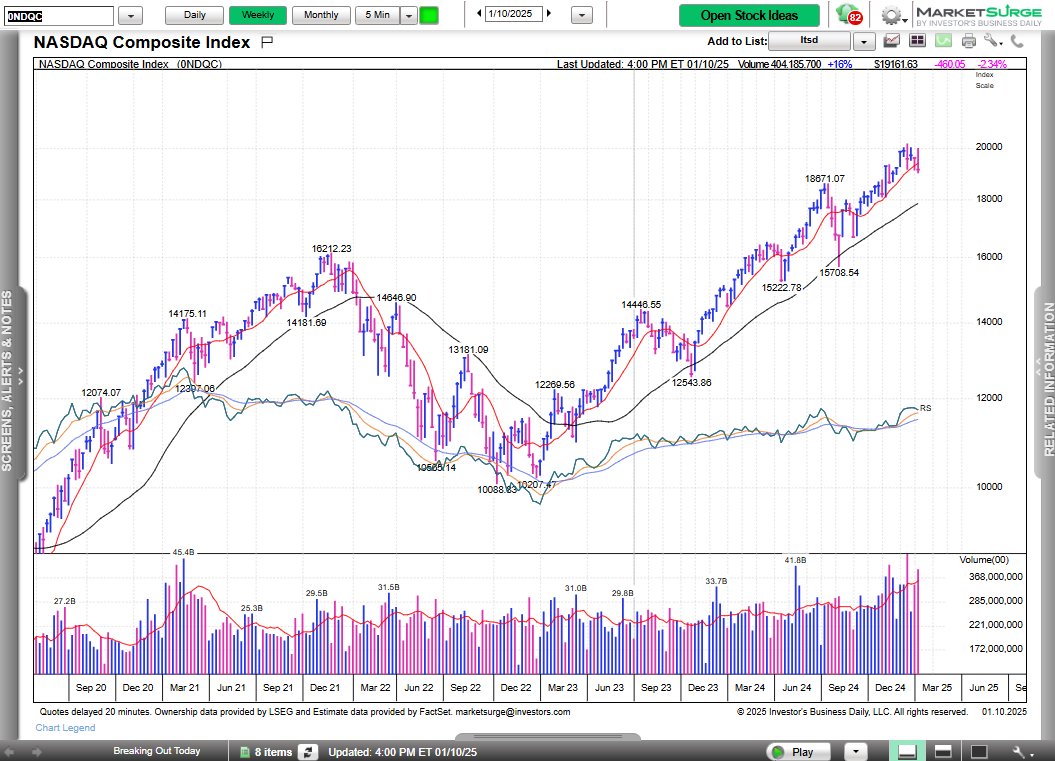Click the RS line label
Viewport: 1055px width, 761px height.
[x=926, y=408]
